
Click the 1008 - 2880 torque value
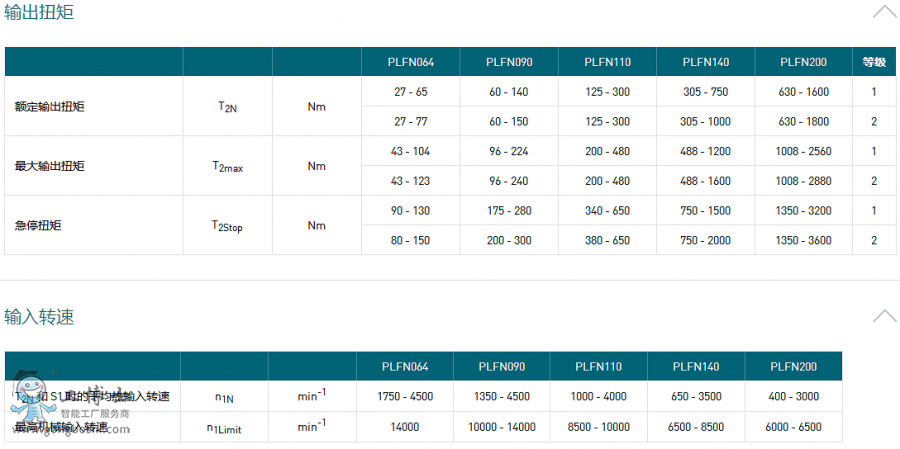(x=804, y=181)
